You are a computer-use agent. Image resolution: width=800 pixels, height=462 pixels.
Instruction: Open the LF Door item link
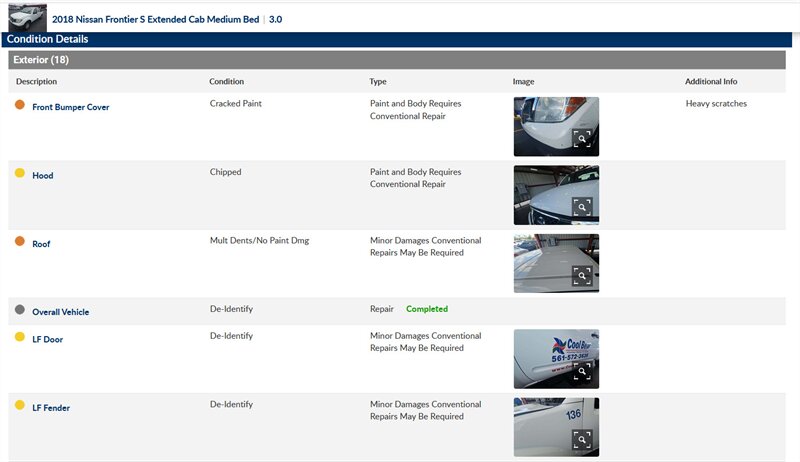[x=47, y=340]
